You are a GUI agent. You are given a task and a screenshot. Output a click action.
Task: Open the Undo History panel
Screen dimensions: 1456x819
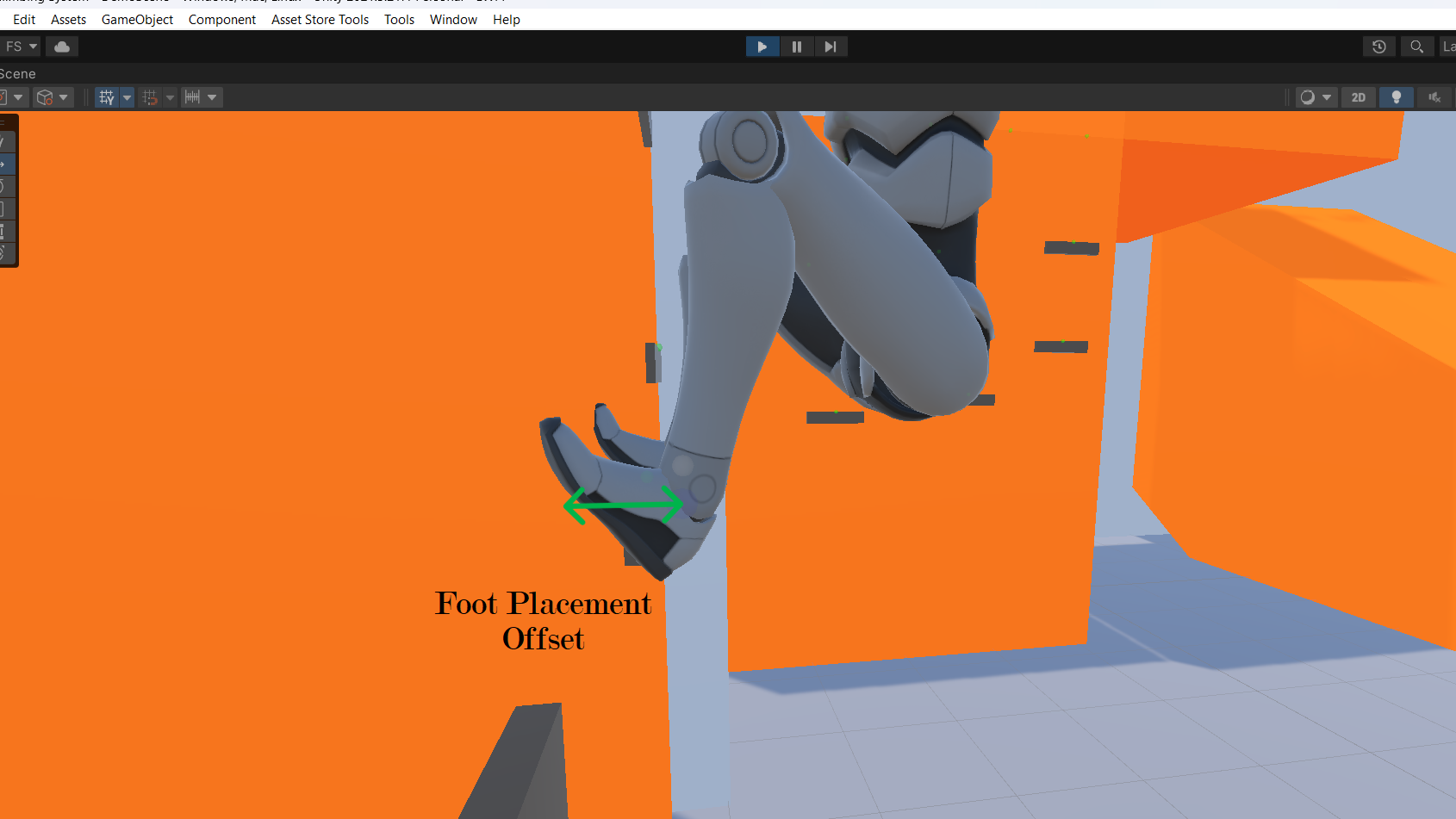pyautogui.click(x=1378, y=47)
